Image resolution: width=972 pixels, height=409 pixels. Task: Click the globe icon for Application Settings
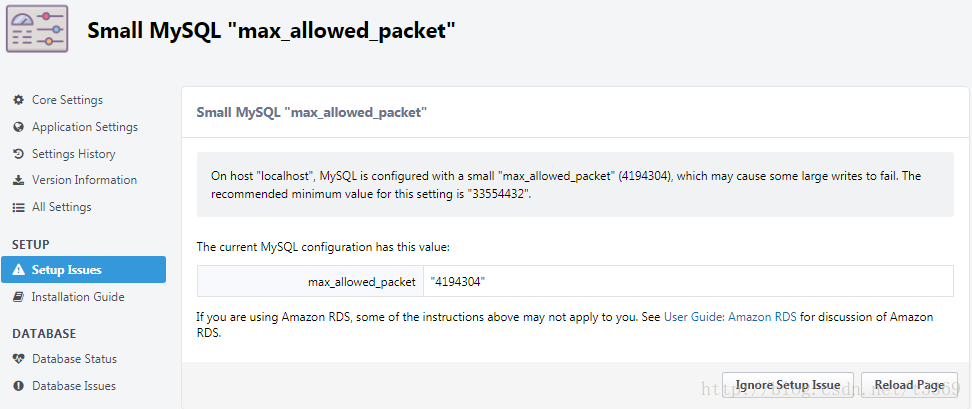(19, 127)
